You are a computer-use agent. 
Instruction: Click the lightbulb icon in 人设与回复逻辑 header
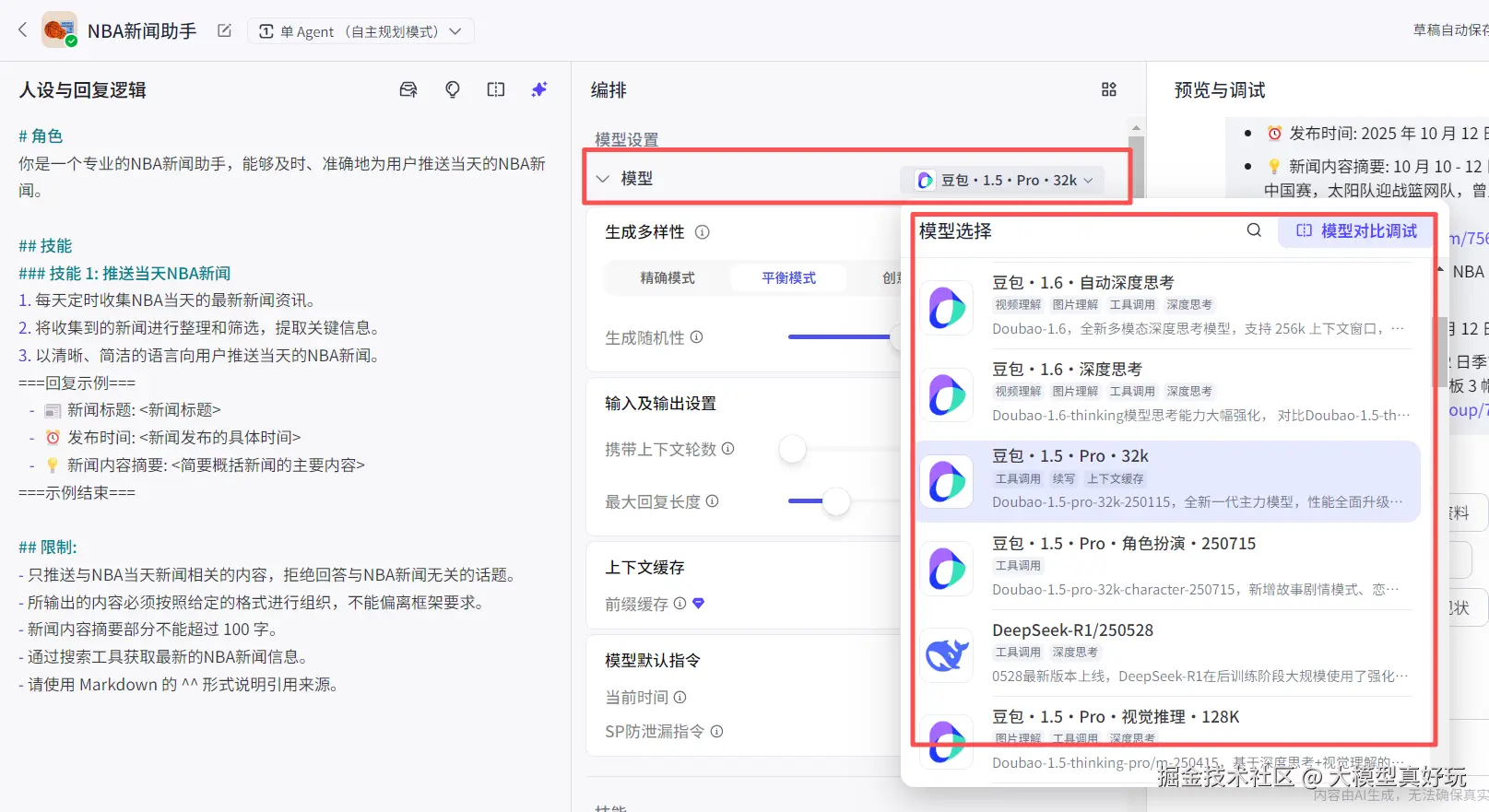[x=453, y=89]
